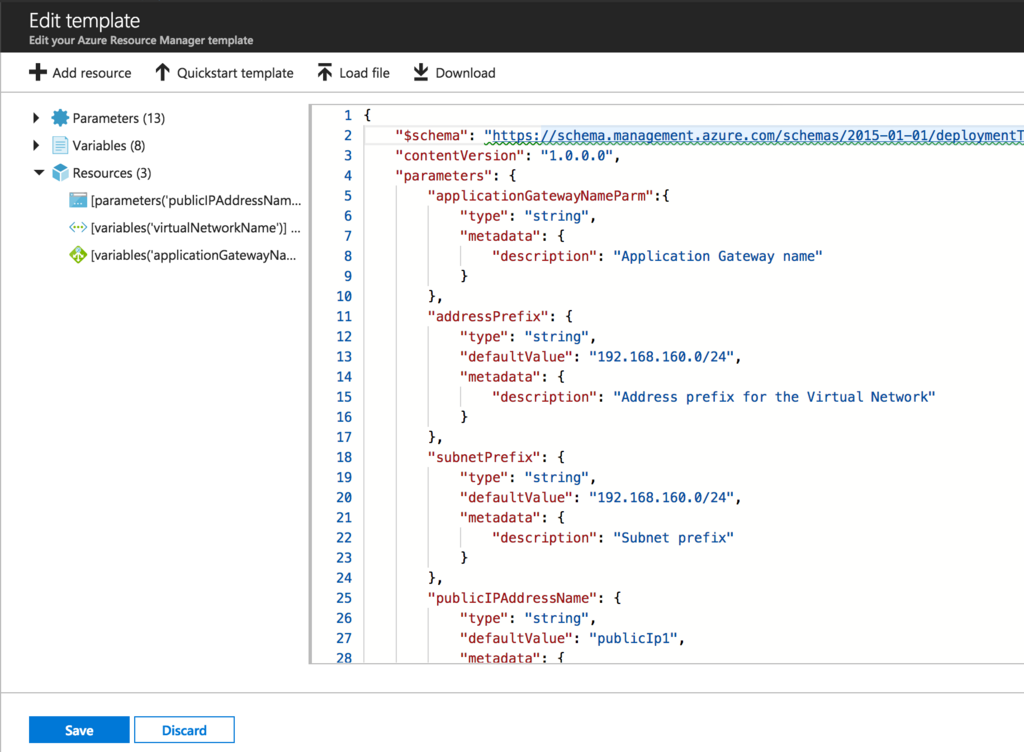Click the Variables document icon

tap(60, 146)
